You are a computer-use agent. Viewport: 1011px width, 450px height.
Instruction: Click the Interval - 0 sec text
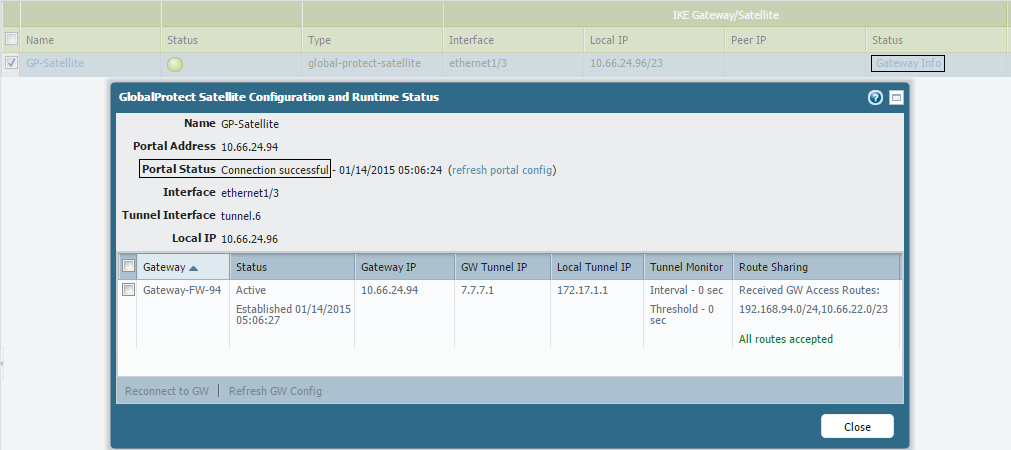[x=686, y=290]
